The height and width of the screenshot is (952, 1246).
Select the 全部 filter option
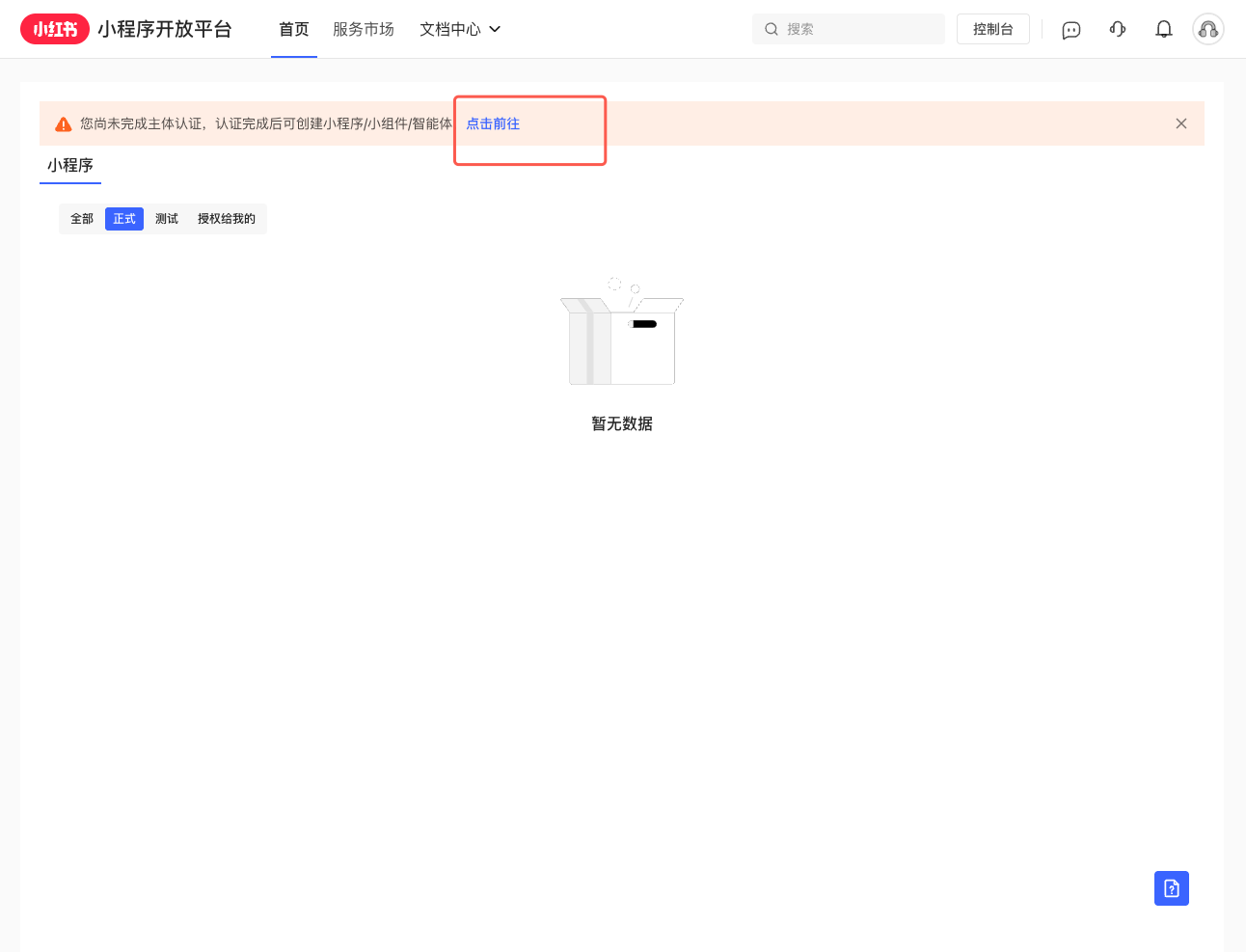pyautogui.click(x=82, y=219)
